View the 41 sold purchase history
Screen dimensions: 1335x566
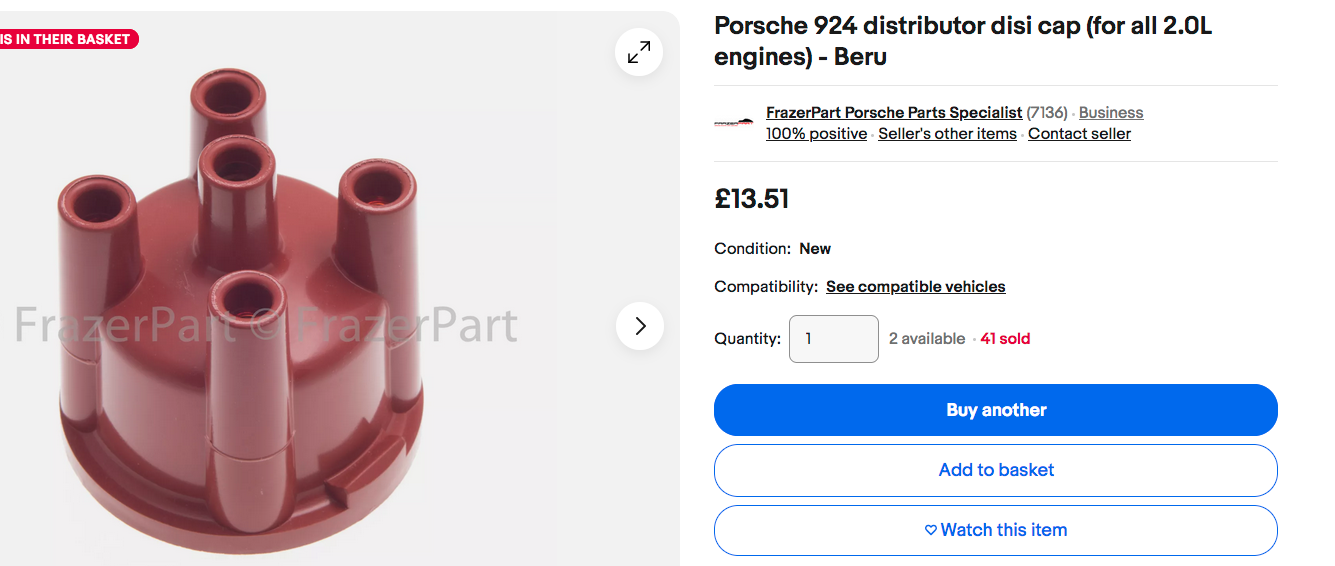1005,339
